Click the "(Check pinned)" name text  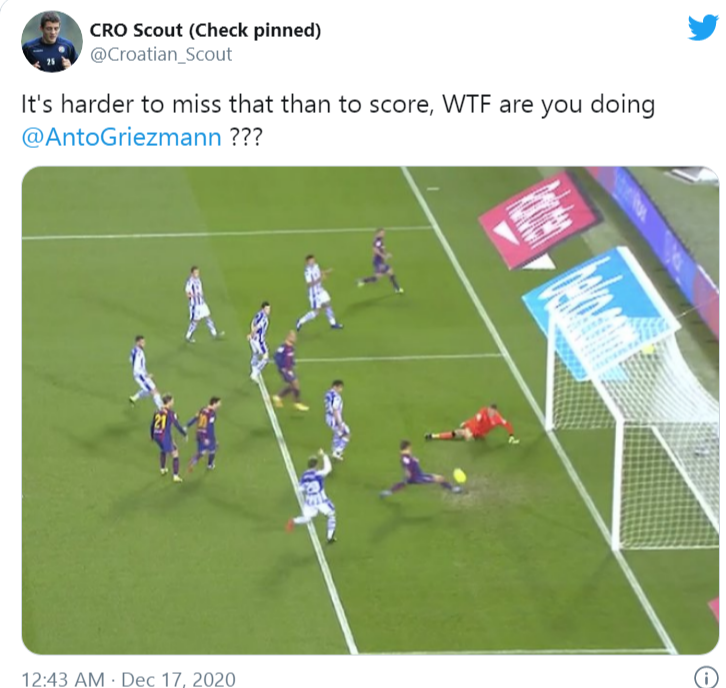pos(255,31)
